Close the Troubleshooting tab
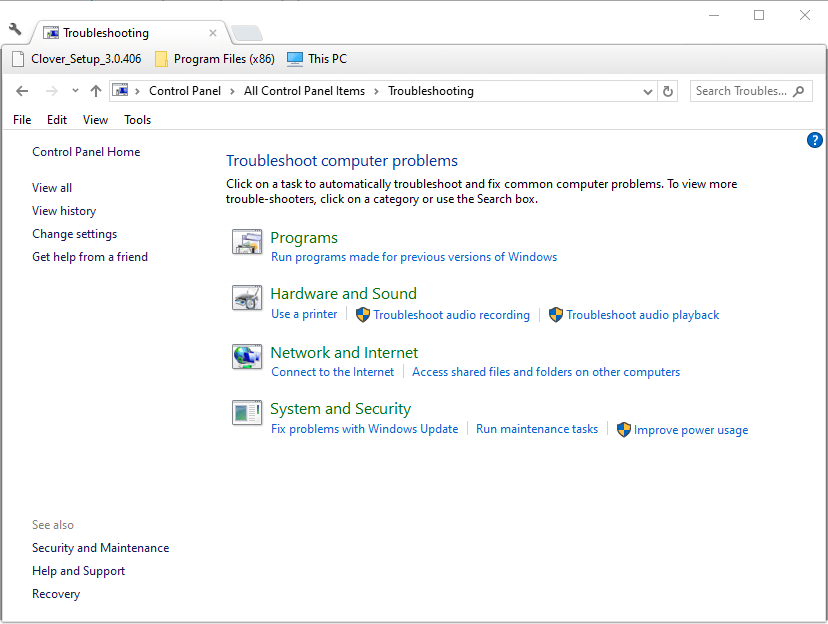The height and width of the screenshot is (624, 828). click(212, 33)
